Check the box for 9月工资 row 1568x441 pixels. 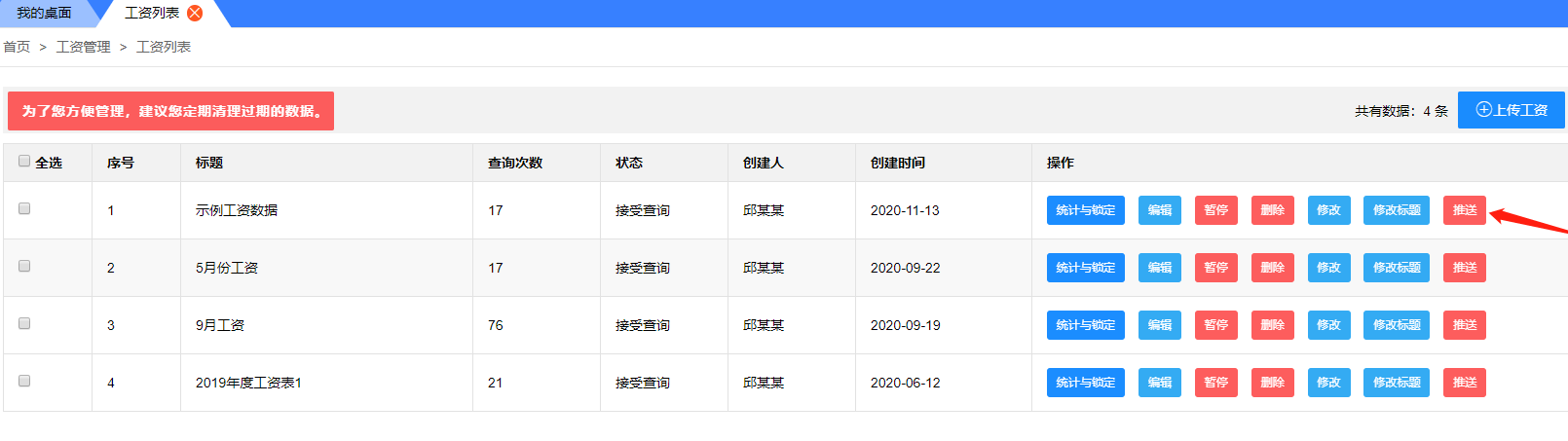[x=24, y=323]
